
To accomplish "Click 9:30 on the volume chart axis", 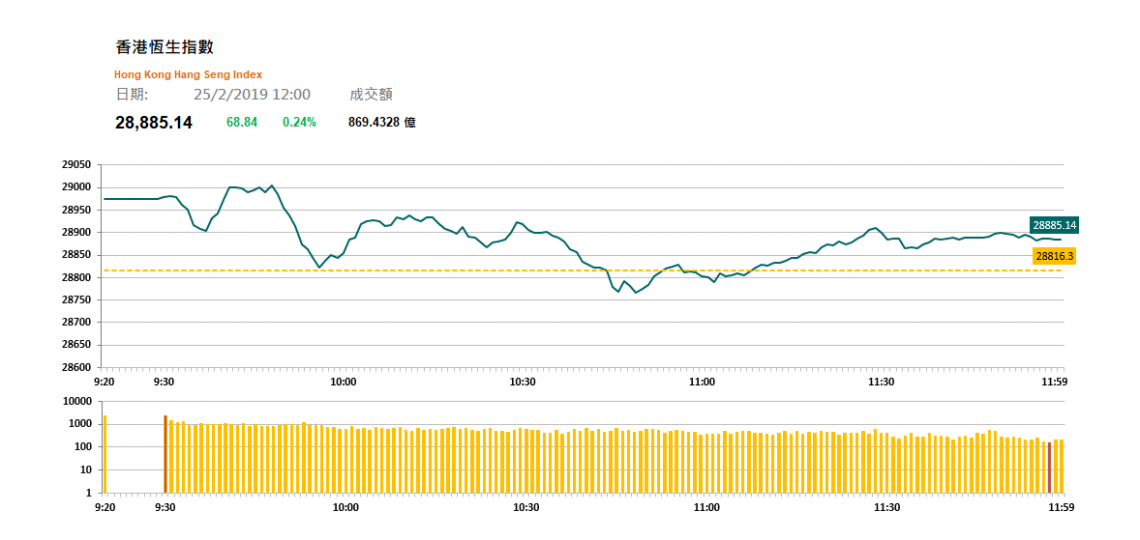I will point(166,507).
